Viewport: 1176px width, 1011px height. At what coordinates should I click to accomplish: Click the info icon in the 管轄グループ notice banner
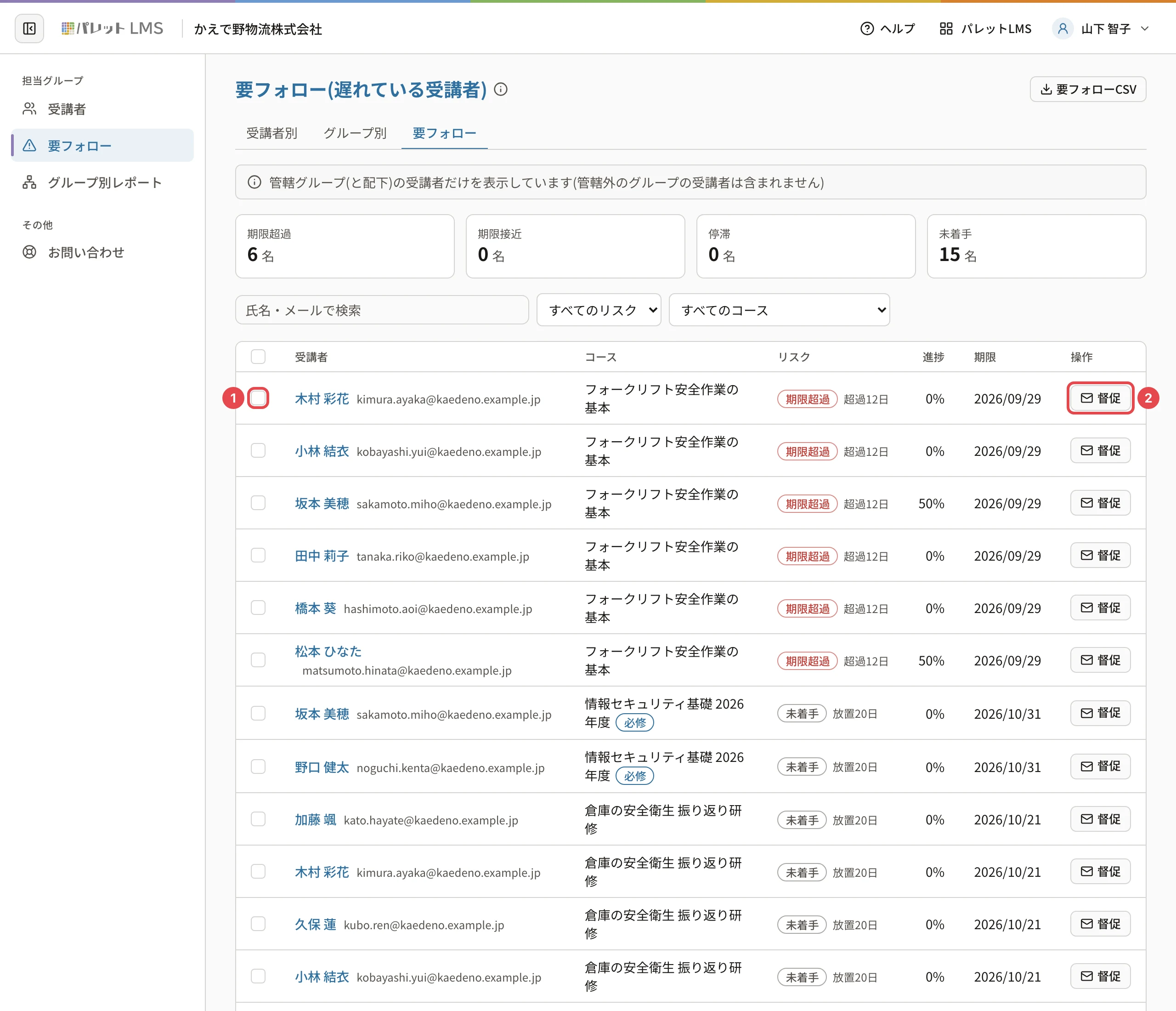(x=254, y=182)
